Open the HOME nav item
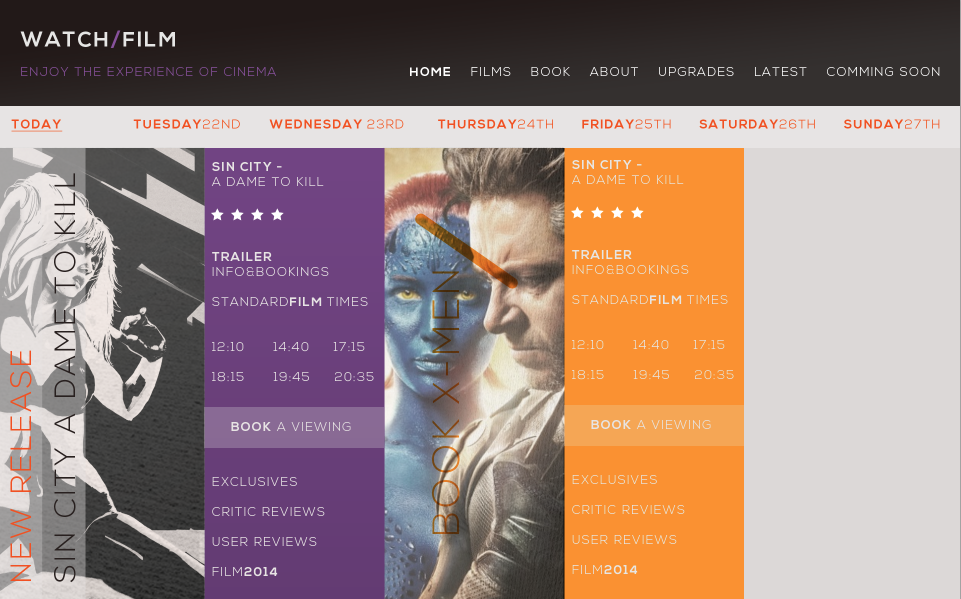 click(x=430, y=72)
